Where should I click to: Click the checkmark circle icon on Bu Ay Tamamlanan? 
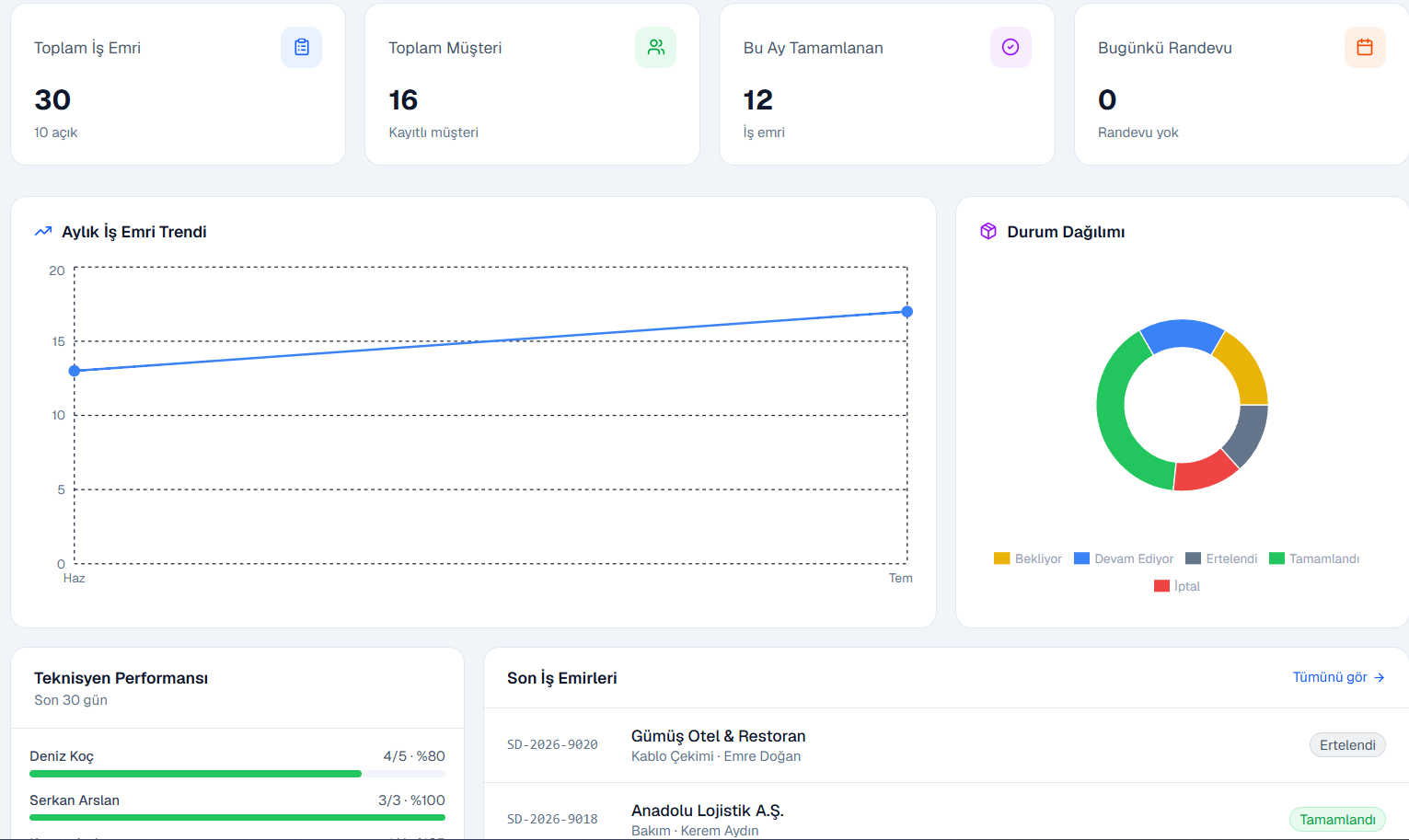pos(1011,47)
